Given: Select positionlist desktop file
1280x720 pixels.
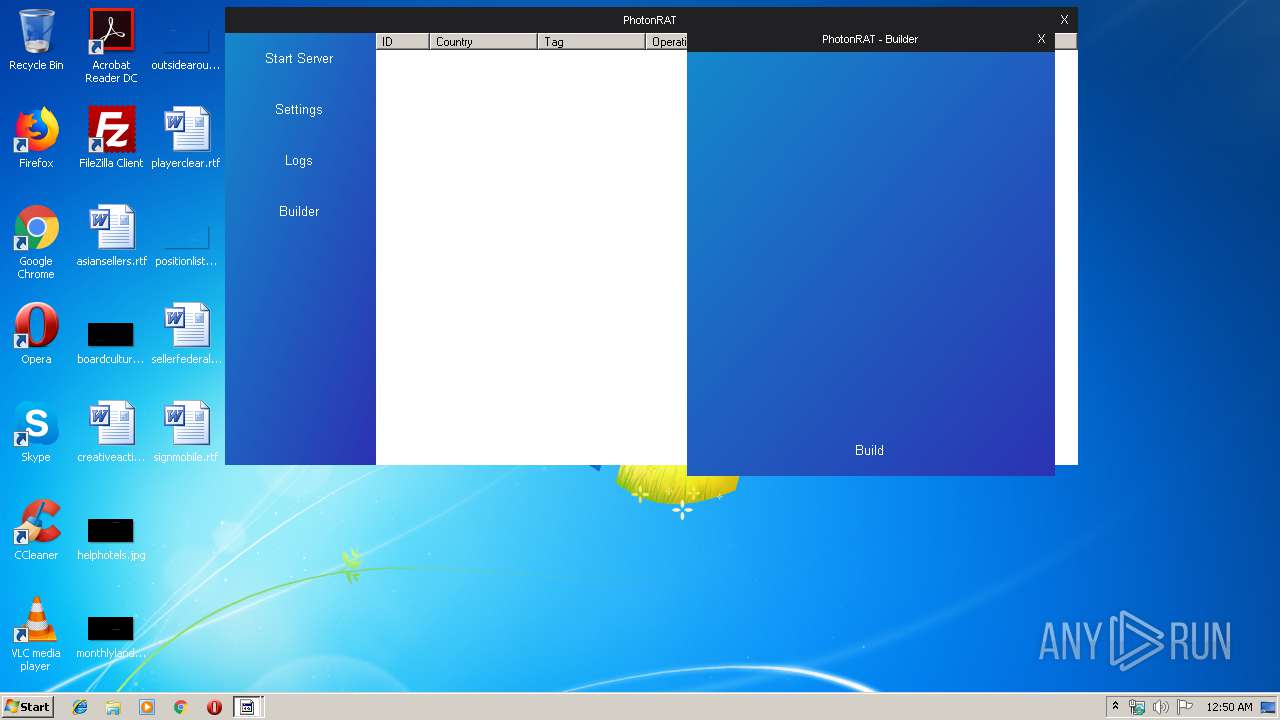Looking at the screenshot, I should (186, 245).
